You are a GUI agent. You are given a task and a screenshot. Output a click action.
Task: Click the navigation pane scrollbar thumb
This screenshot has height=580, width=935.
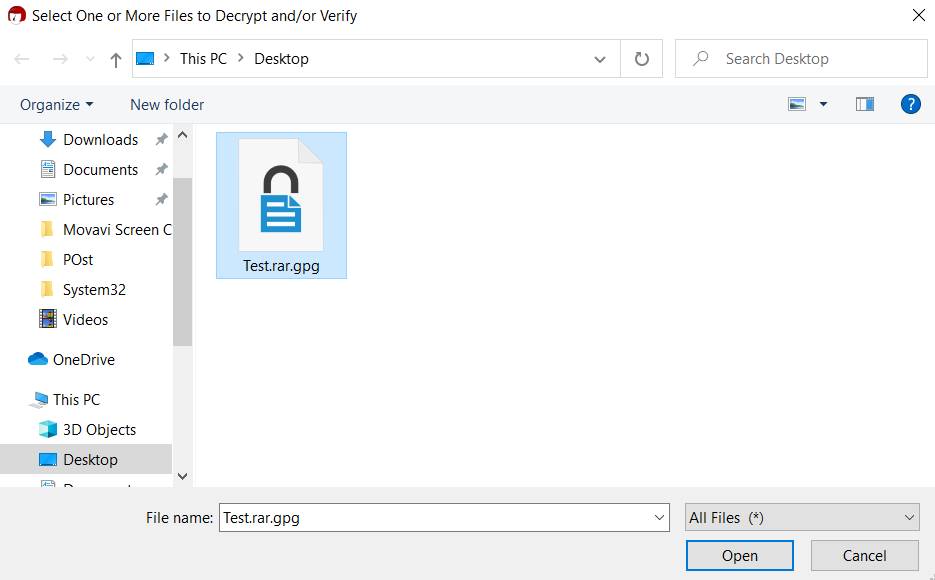coord(182,261)
